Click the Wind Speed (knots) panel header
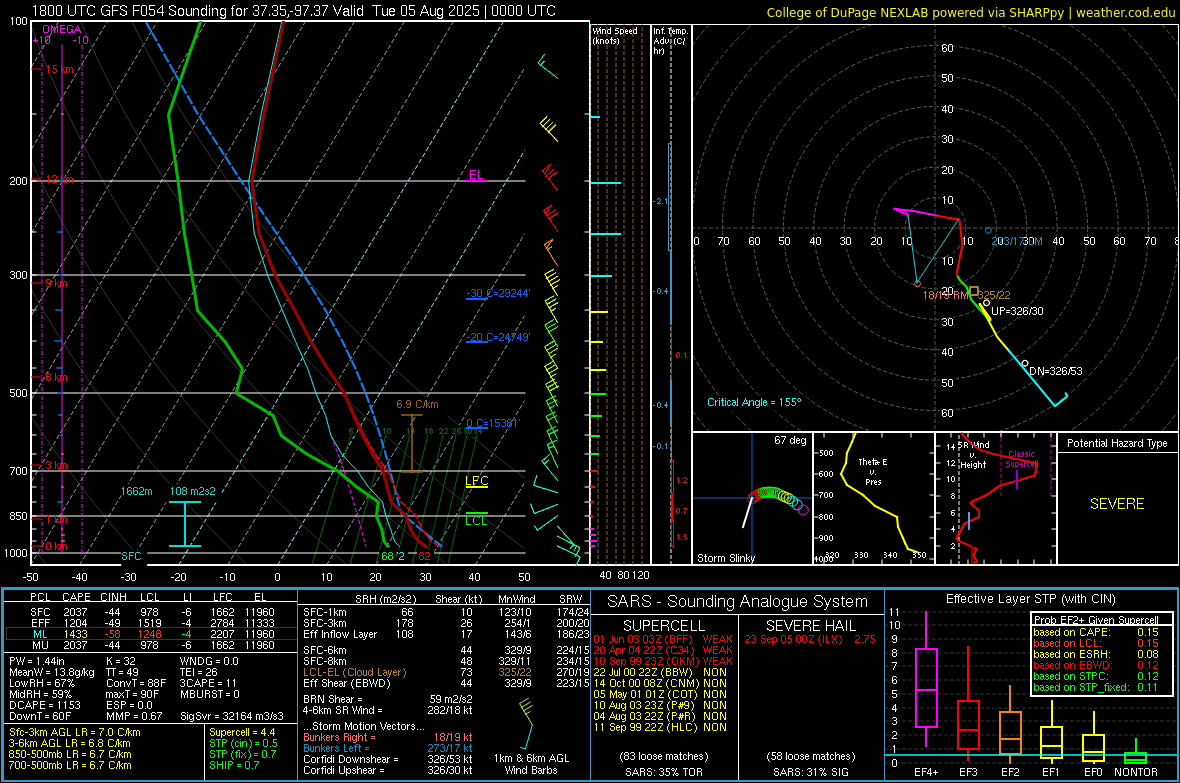This screenshot has height=783, width=1180. point(615,35)
